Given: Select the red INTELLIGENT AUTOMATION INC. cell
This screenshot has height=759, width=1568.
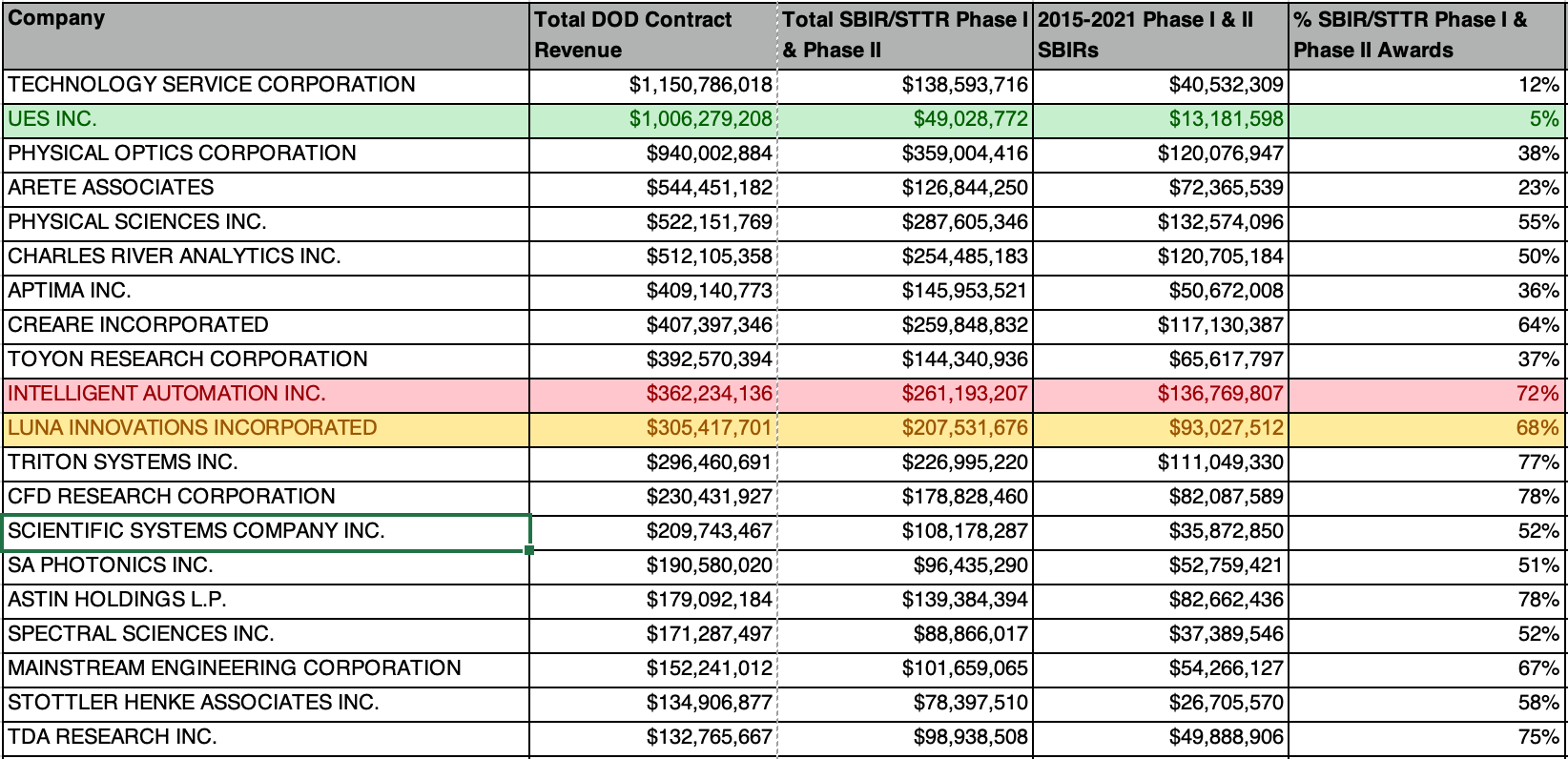Looking at the screenshot, I should coord(266,395).
